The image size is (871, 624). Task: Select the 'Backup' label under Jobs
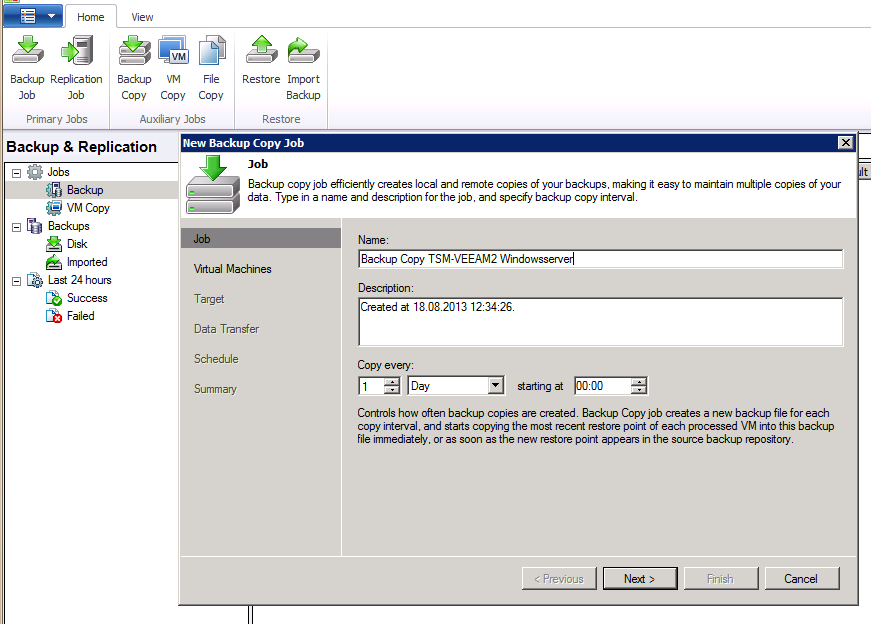point(85,190)
